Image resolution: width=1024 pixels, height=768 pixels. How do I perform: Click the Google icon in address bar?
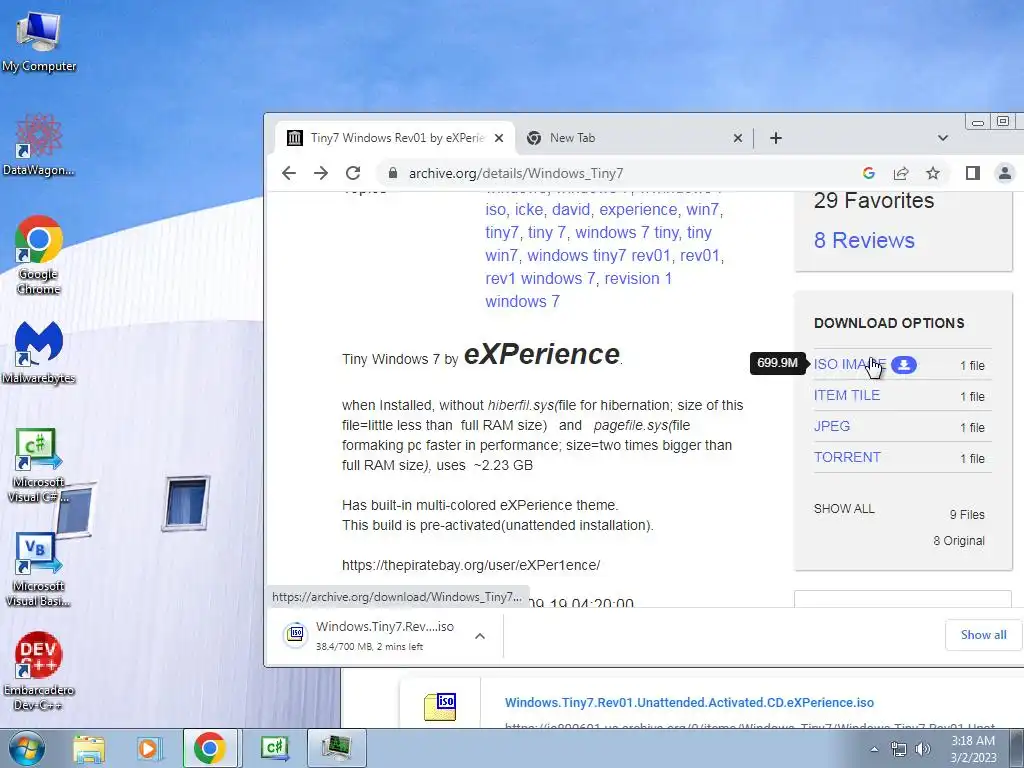tap(869, 173)
